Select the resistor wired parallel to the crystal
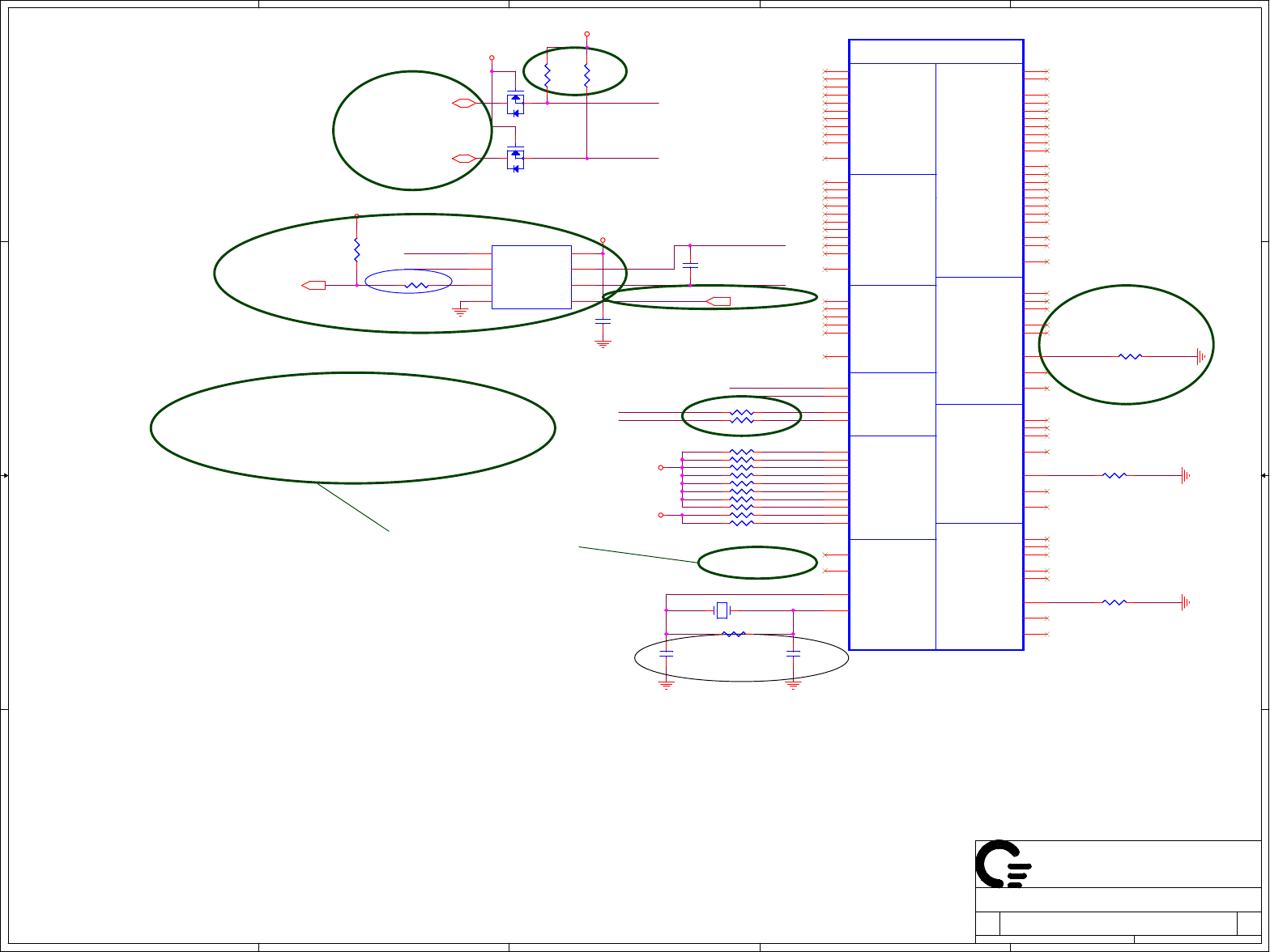 (x=733, y=634)
